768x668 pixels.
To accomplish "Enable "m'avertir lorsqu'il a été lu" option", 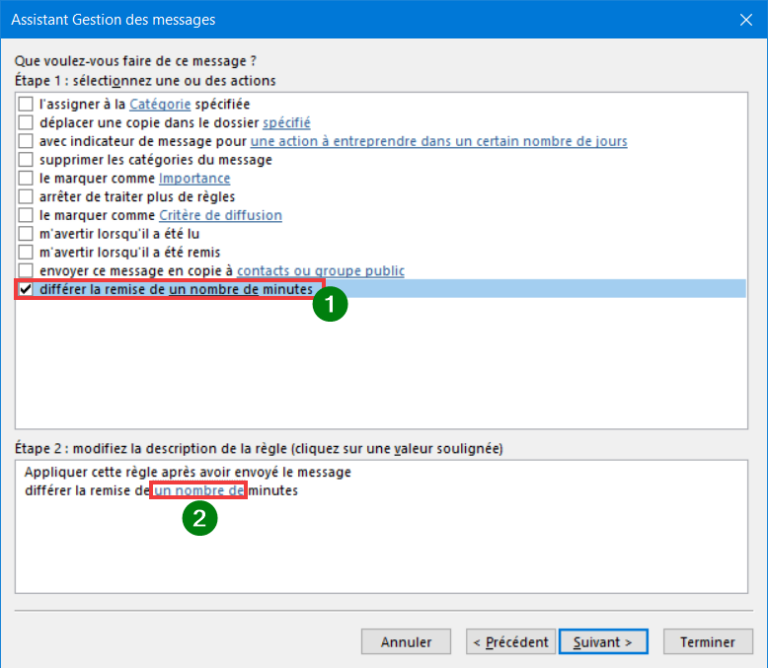I will (x=26, y=234).
